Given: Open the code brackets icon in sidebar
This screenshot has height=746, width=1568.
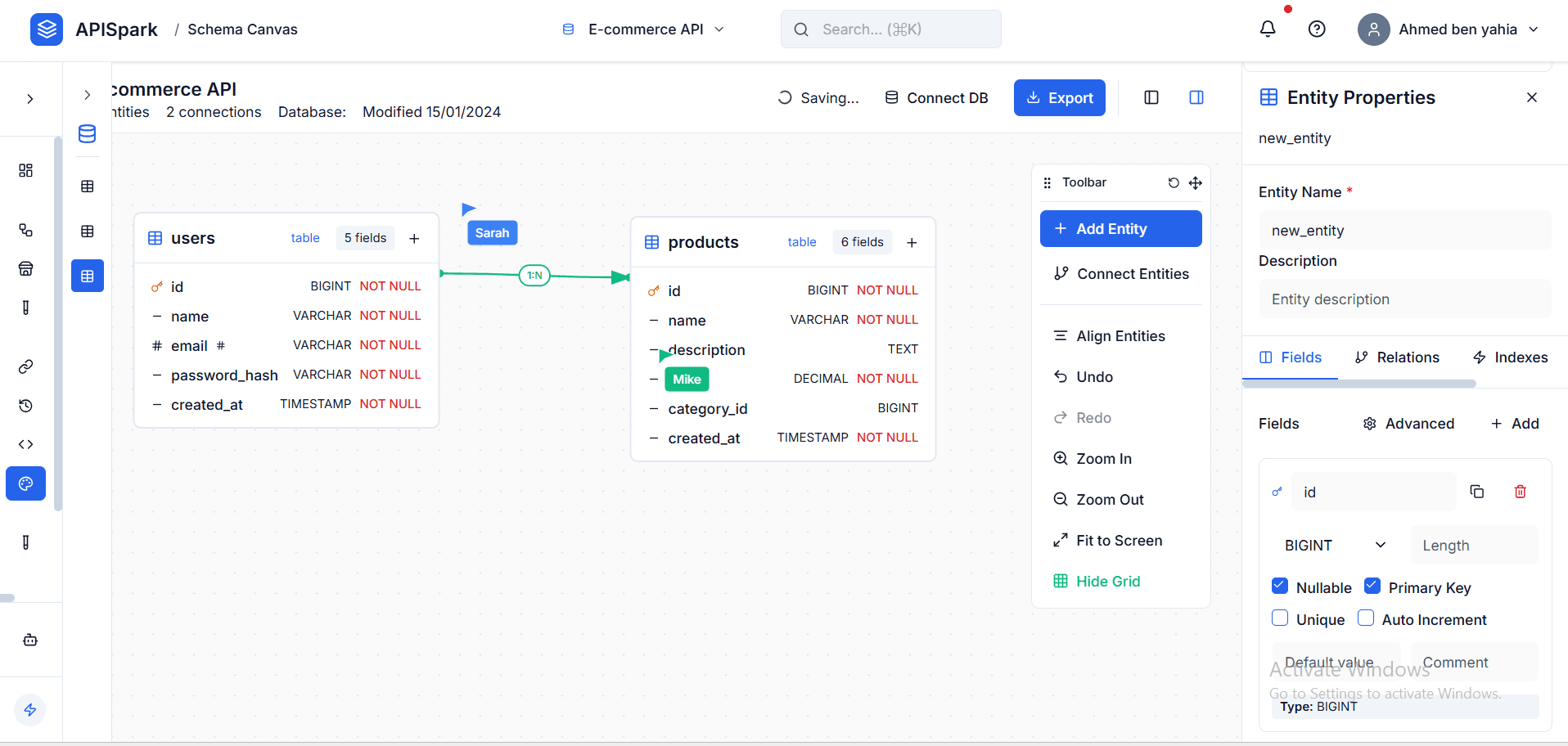Looking at the screenshot, I should [x=26, y=444].
